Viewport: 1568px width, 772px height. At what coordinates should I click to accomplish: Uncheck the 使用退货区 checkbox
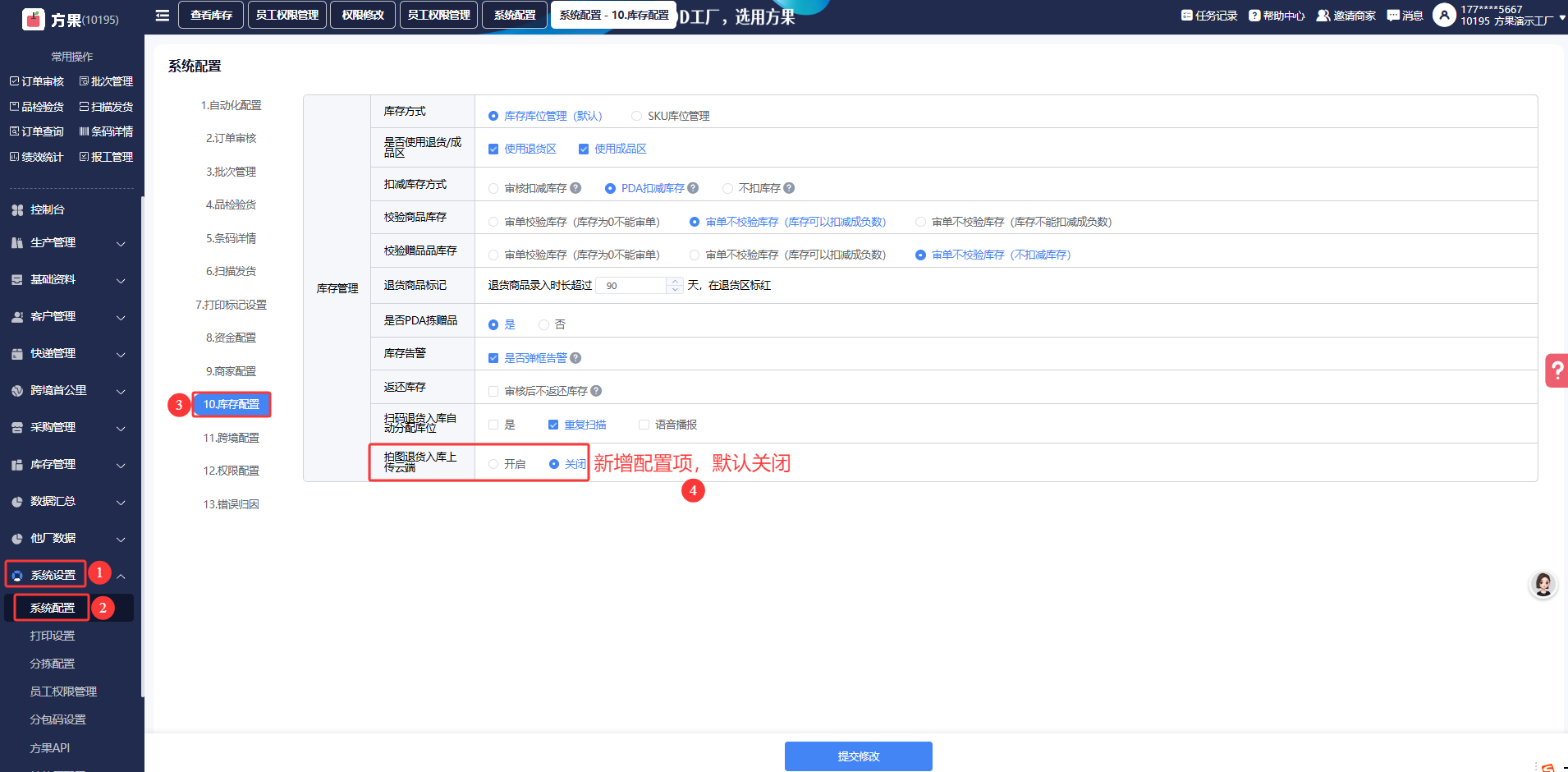(x=493, y=149)
